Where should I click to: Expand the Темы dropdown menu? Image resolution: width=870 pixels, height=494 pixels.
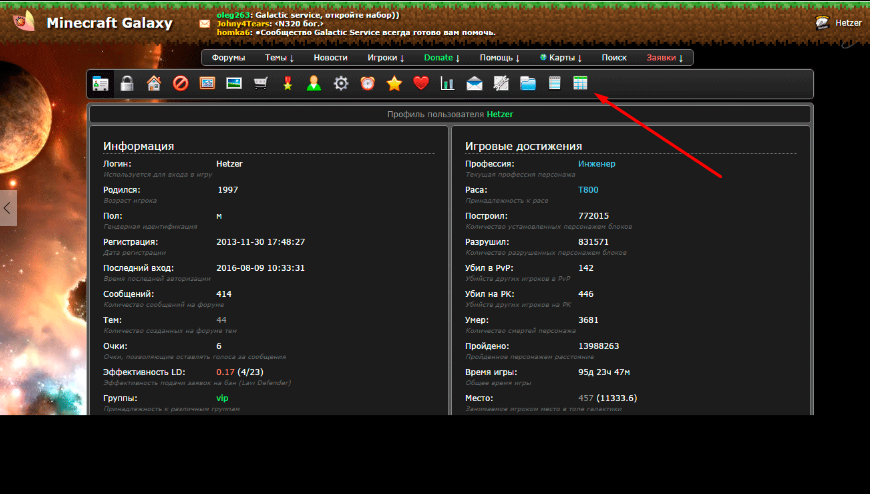click(279, 58)
